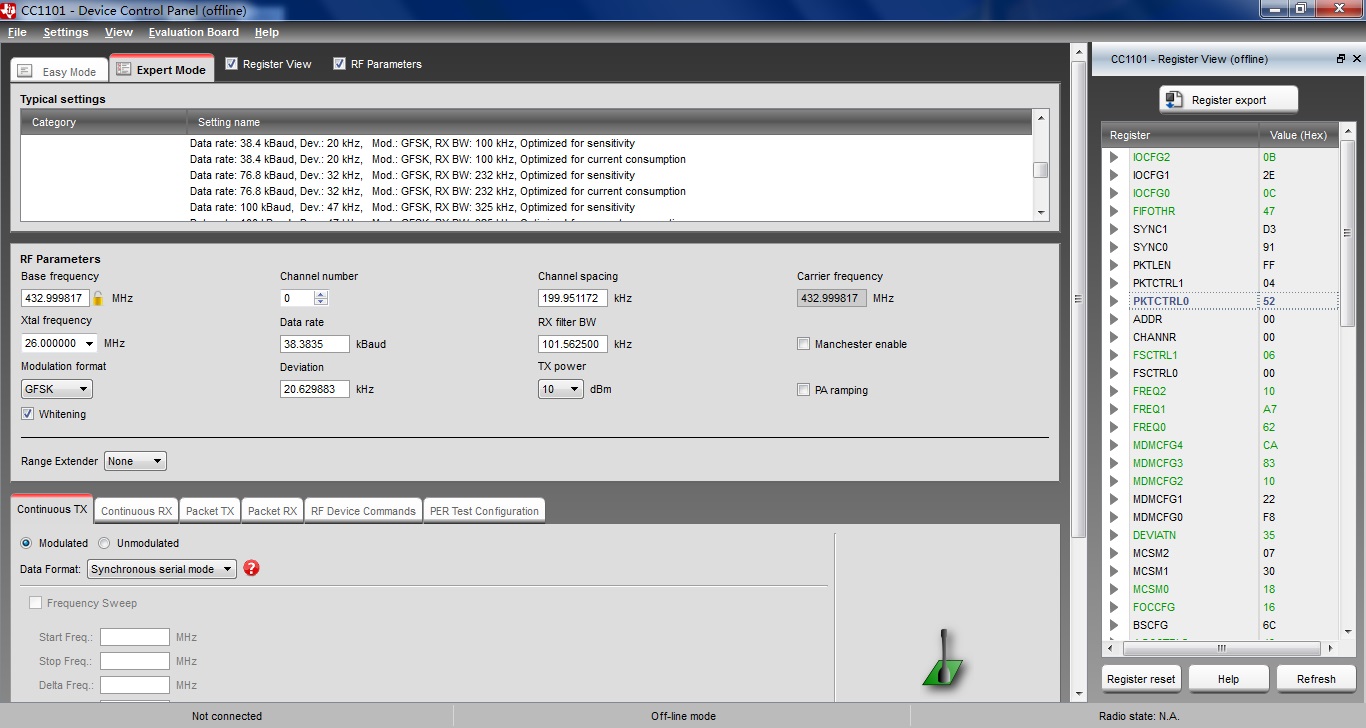Select the Unmodulated radio button
This screenshot has width=1366, height=728.
point(105,543)
